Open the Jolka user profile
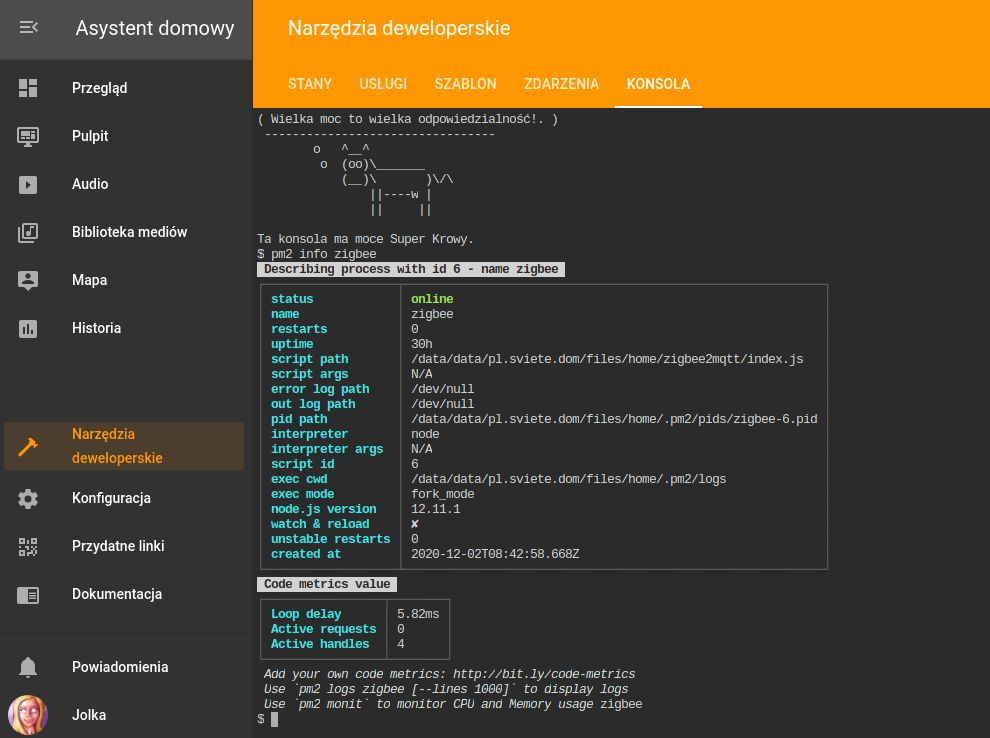 (x=124, y=715)
